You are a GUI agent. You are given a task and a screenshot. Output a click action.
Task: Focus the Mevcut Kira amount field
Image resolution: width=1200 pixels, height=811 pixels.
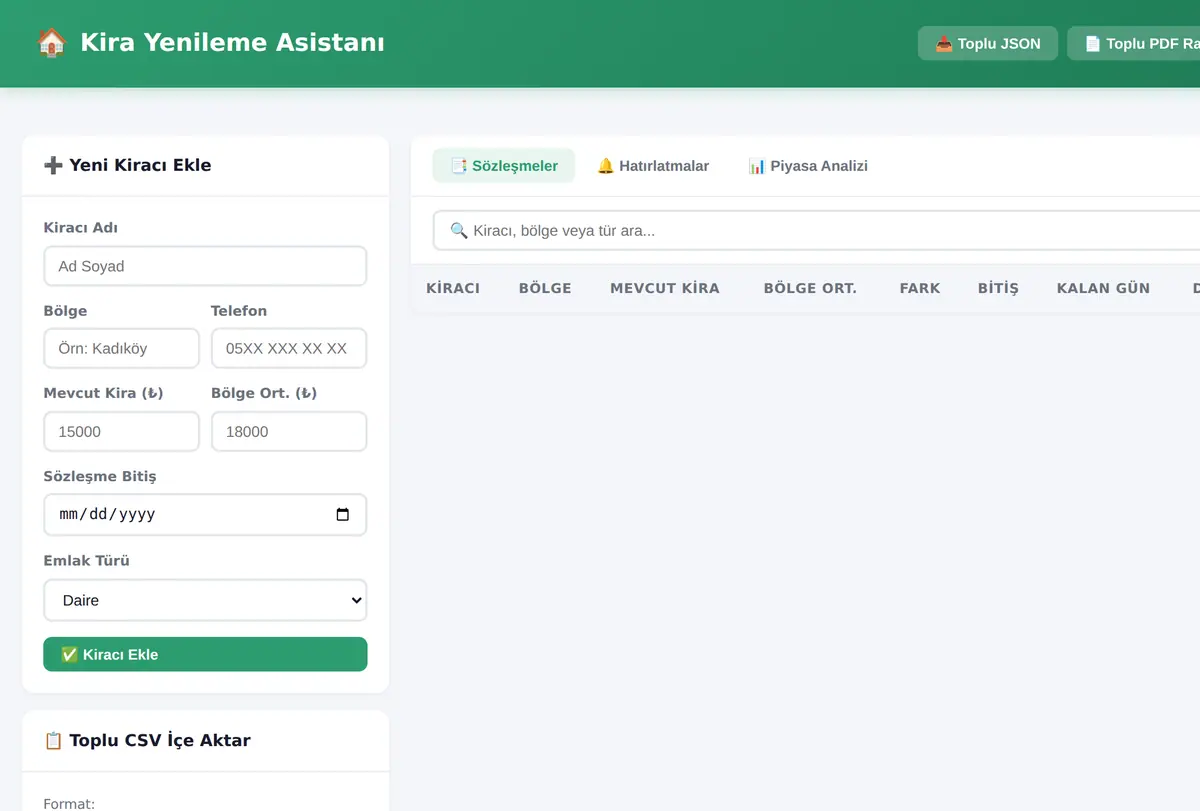coord(122,431)
